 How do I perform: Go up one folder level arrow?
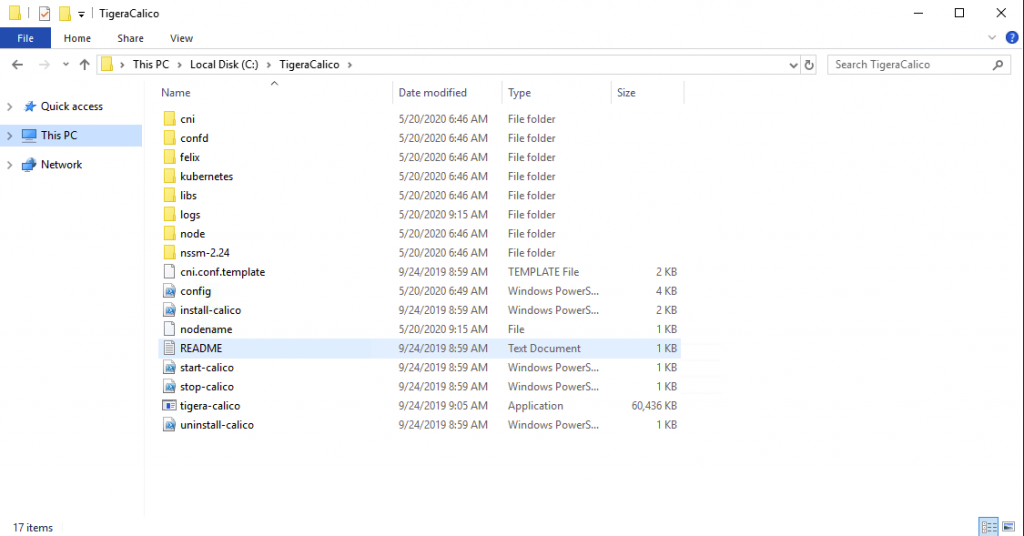84,65
